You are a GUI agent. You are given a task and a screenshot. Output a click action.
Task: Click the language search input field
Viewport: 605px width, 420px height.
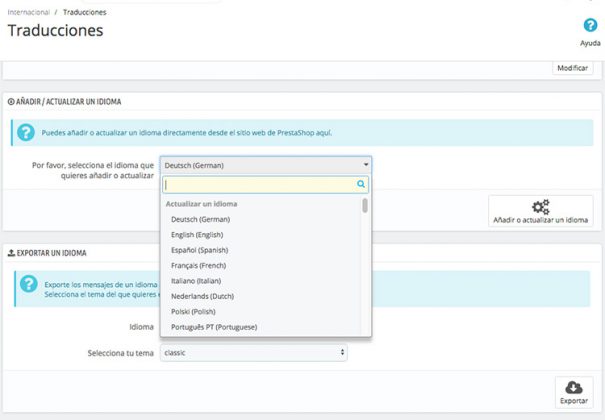point(260,184)
